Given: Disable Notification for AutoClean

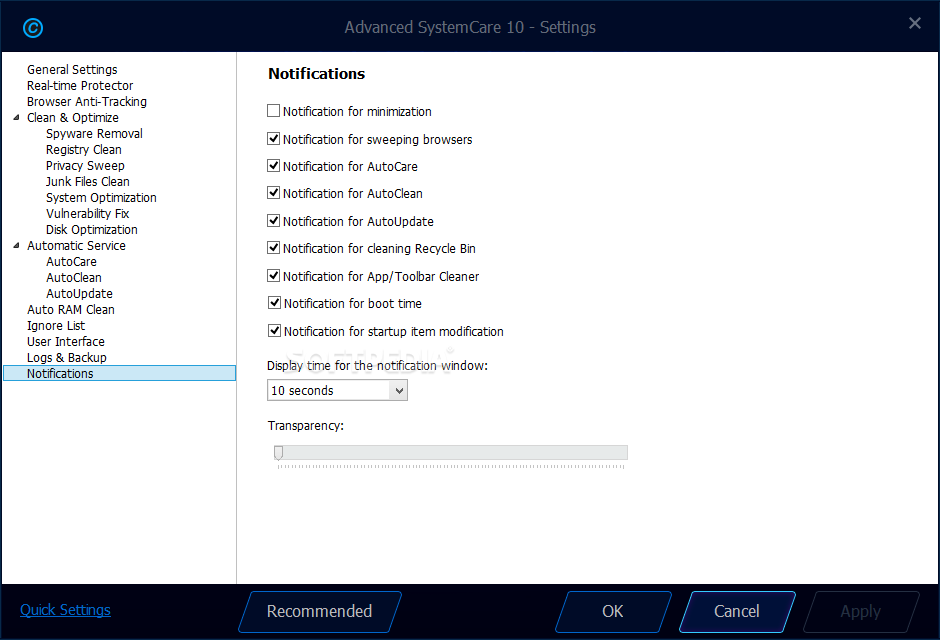Looking at the screenshot, I should pos(273,192).
